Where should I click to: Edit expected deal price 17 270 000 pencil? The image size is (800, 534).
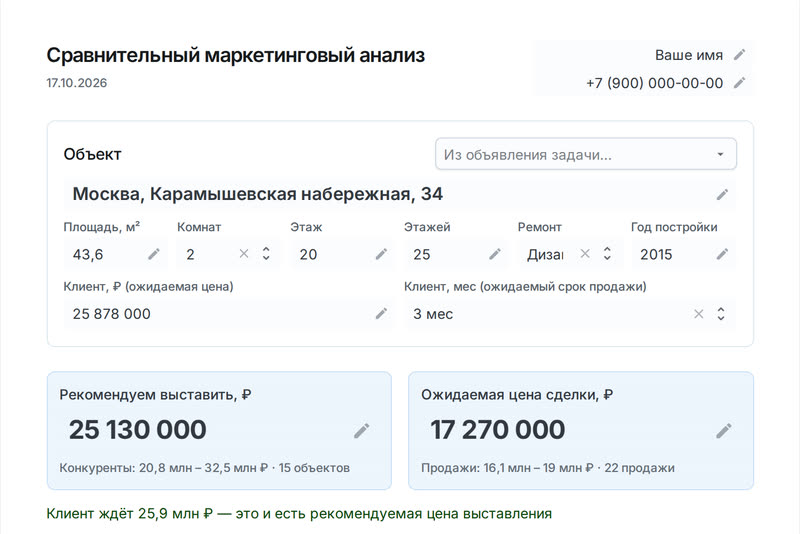tap(723, 430)
